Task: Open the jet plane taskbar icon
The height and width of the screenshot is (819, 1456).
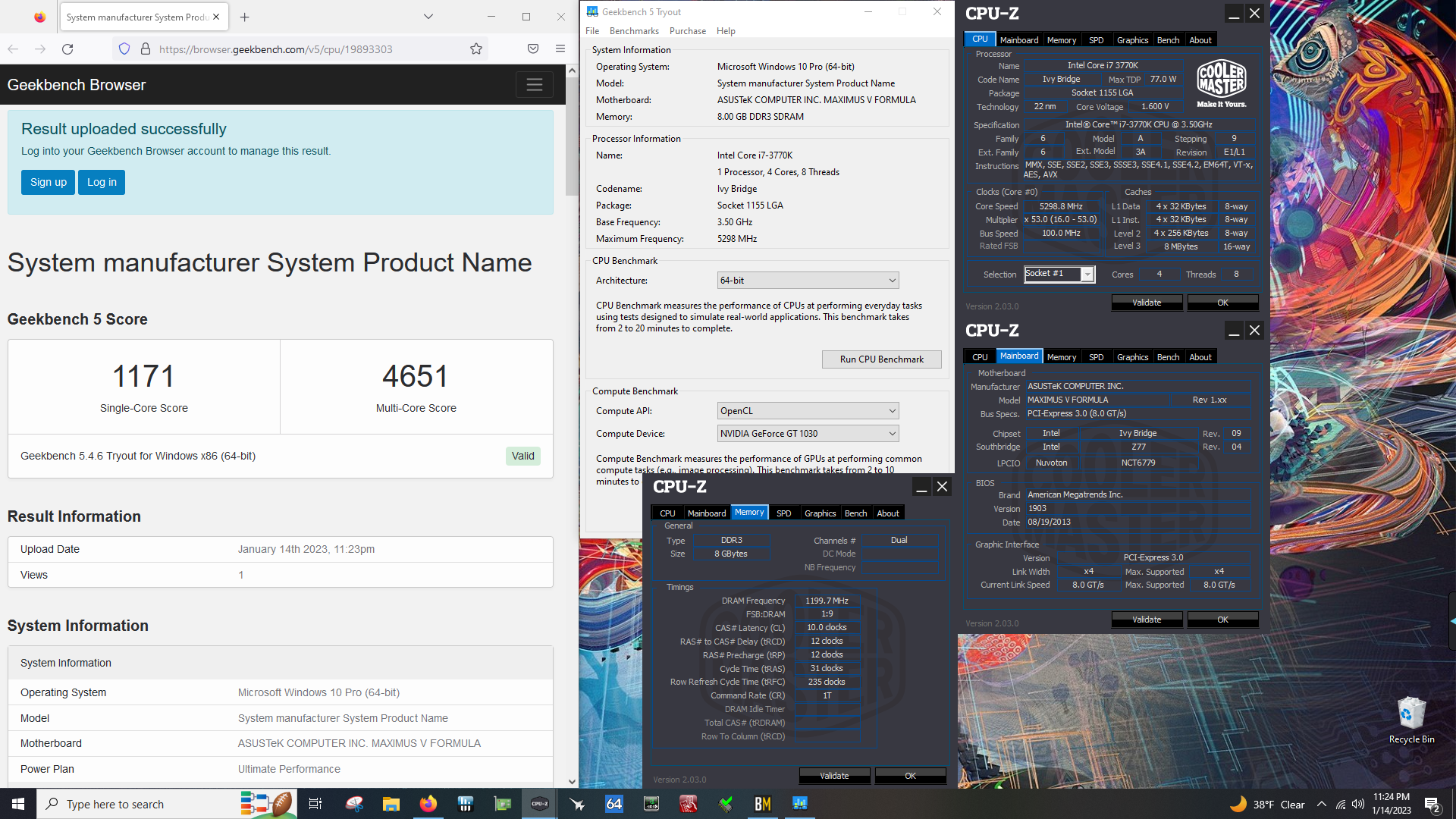Action: (x=577, y=804)
